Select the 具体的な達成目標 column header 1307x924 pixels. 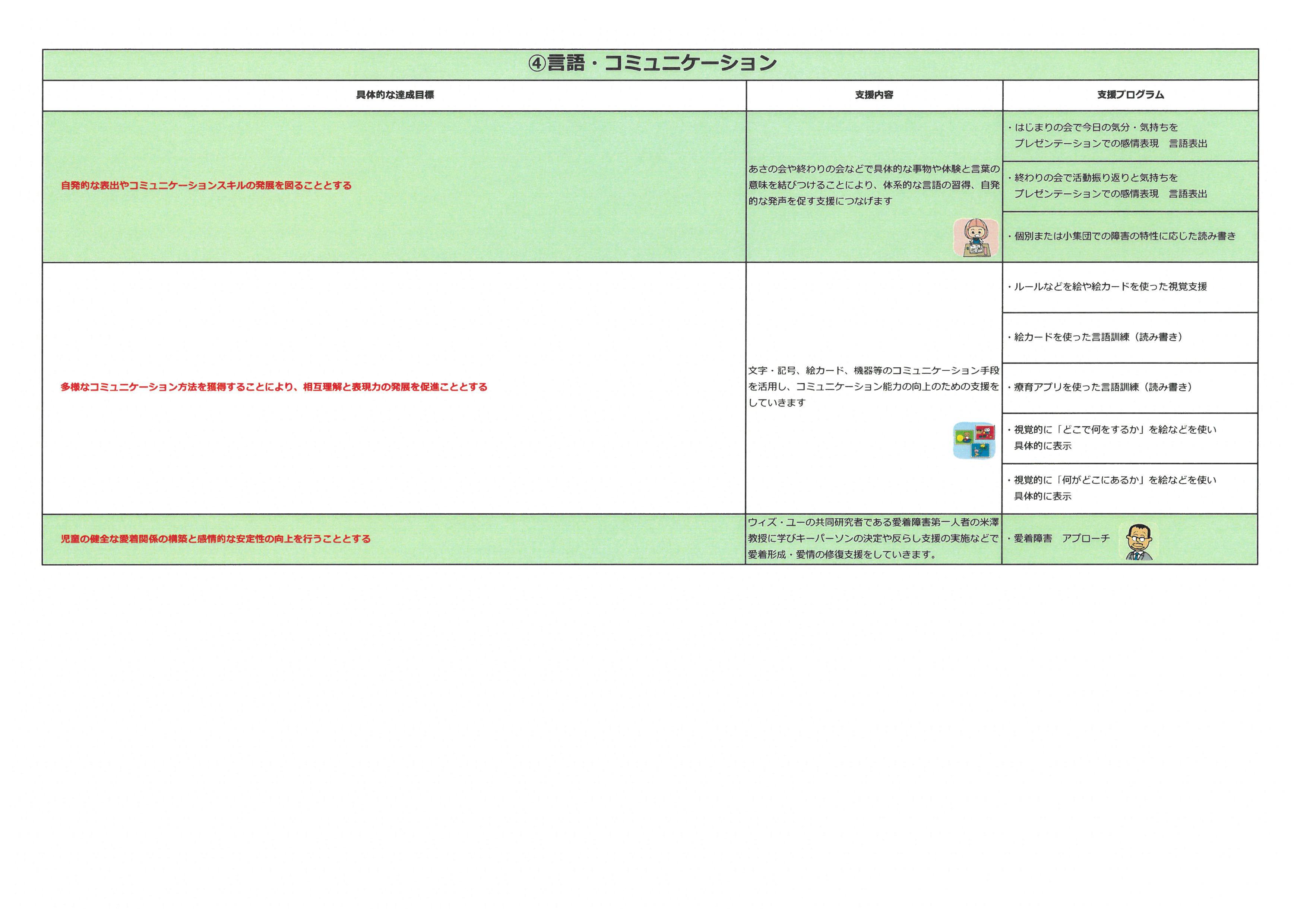(x=395, y=95)
